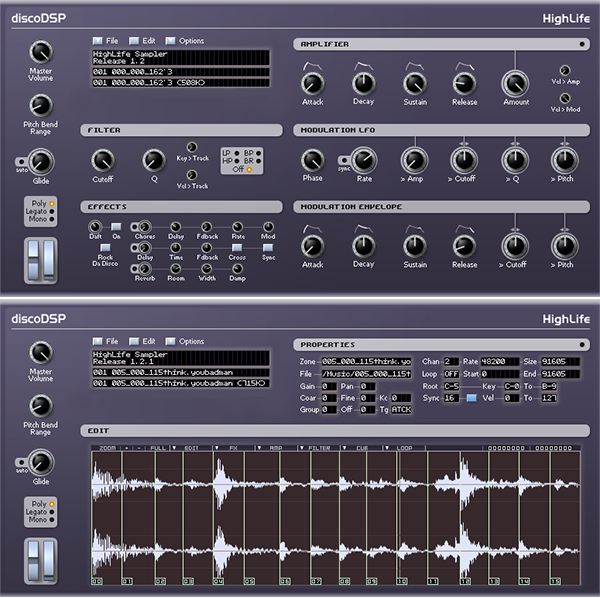Click the Loop OFF mode field

click(451, 374)
